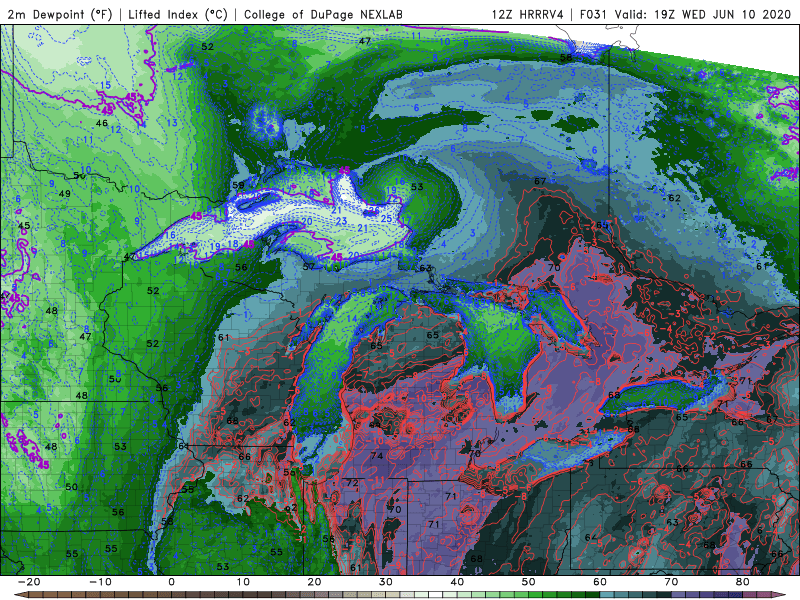Viewport: 800px width, 600px height.
Task: Click the '80' color bar label
Action: tap(743, 582)
